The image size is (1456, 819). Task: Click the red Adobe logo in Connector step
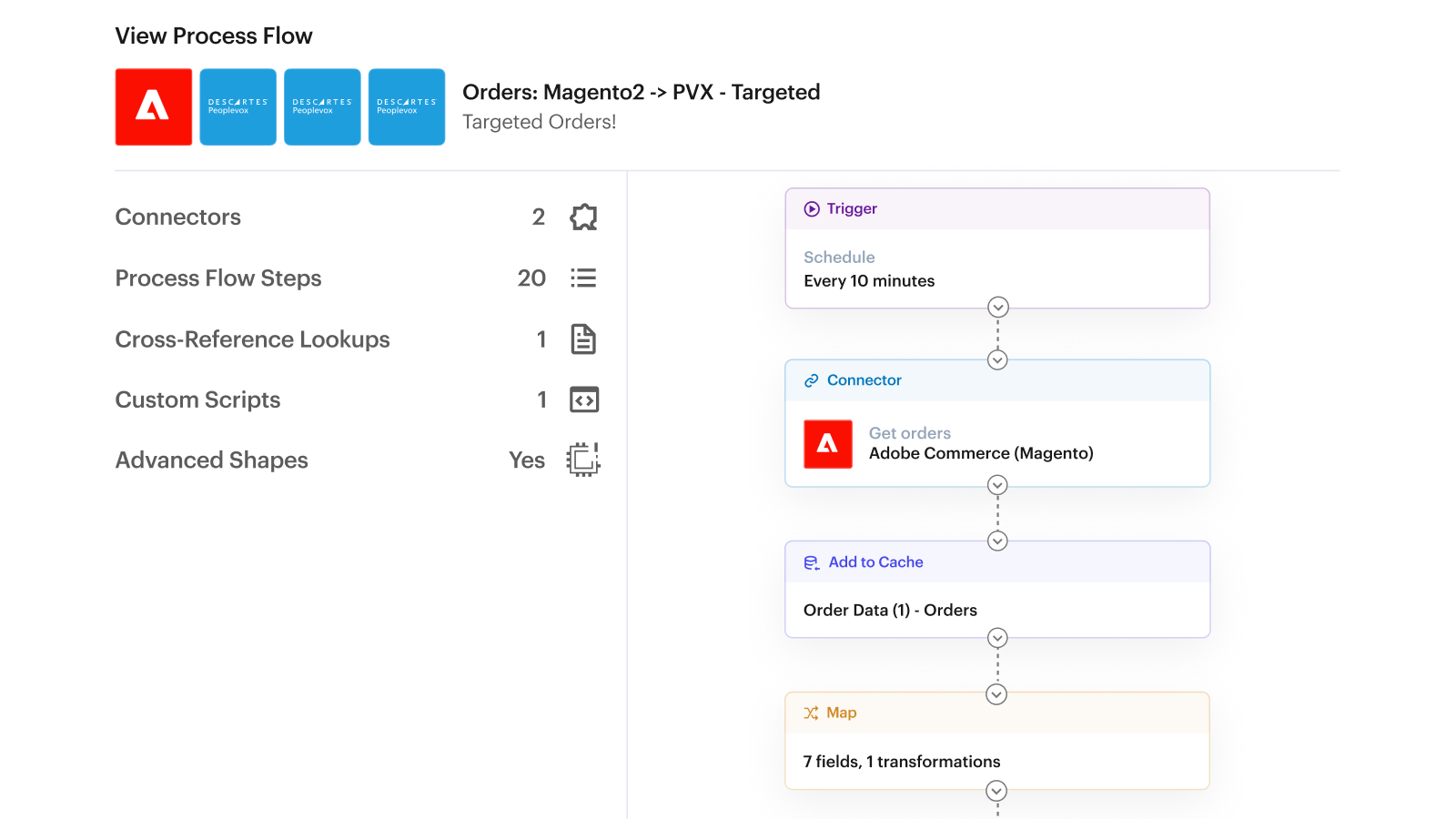(x=828, y=444)
